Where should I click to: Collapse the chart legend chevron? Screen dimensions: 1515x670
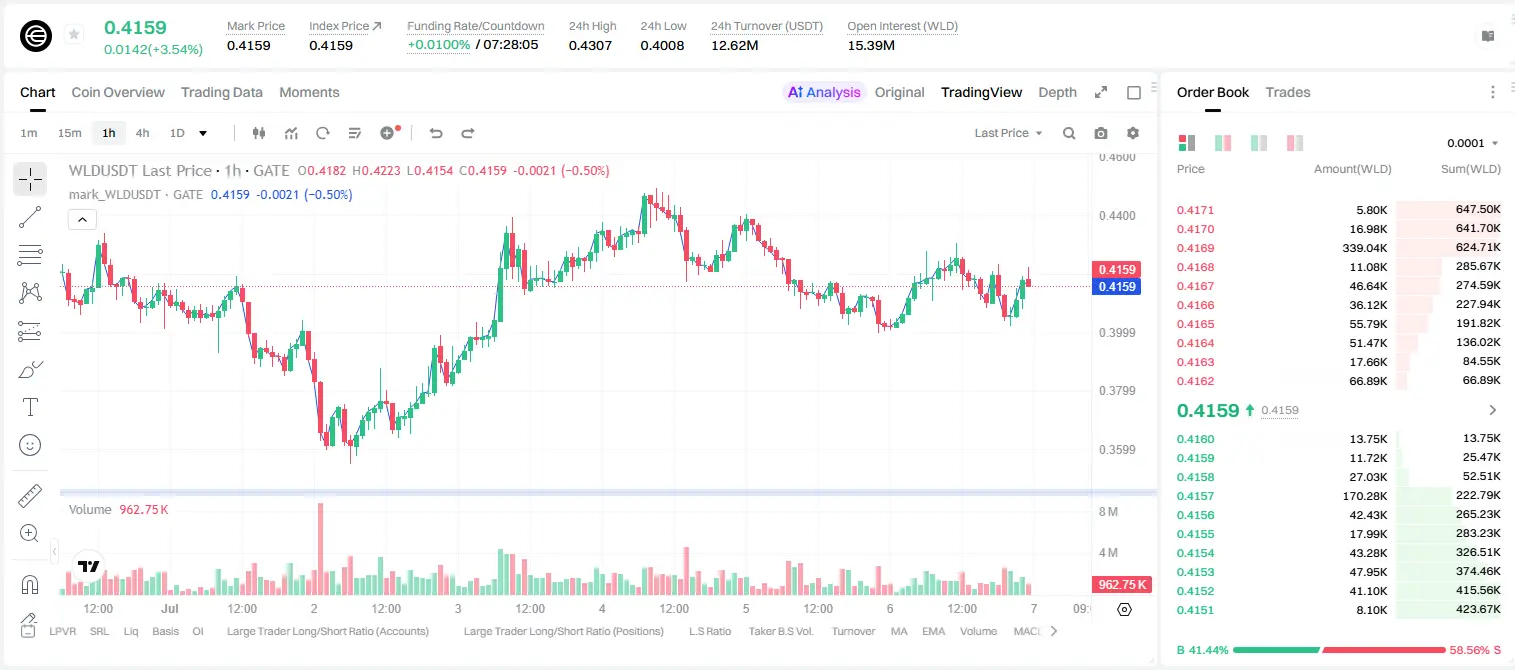[82, 219]
